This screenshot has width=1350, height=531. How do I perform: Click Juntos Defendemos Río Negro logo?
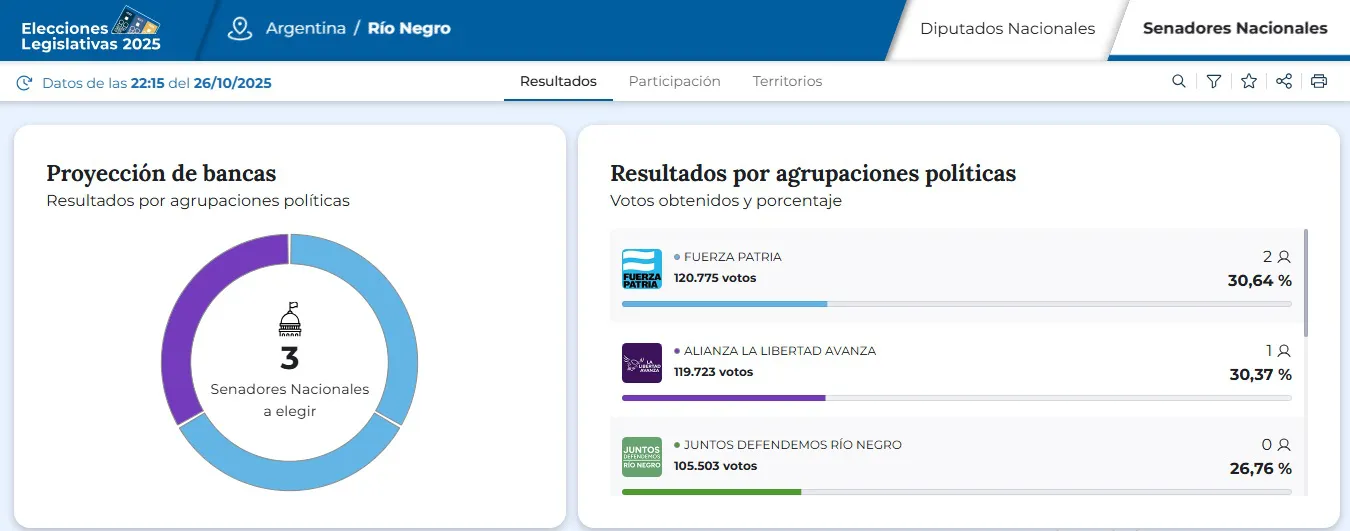[x=642, y=457]
